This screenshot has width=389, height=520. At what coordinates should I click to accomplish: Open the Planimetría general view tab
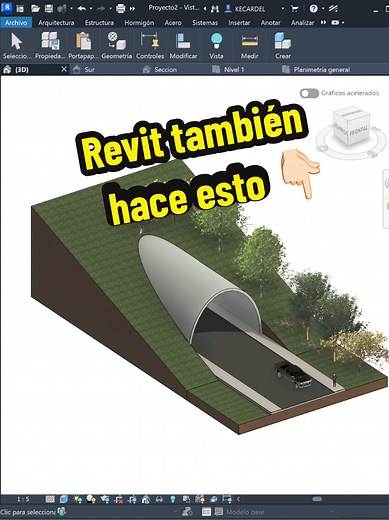pyautogui.click(x=321, y=70)
